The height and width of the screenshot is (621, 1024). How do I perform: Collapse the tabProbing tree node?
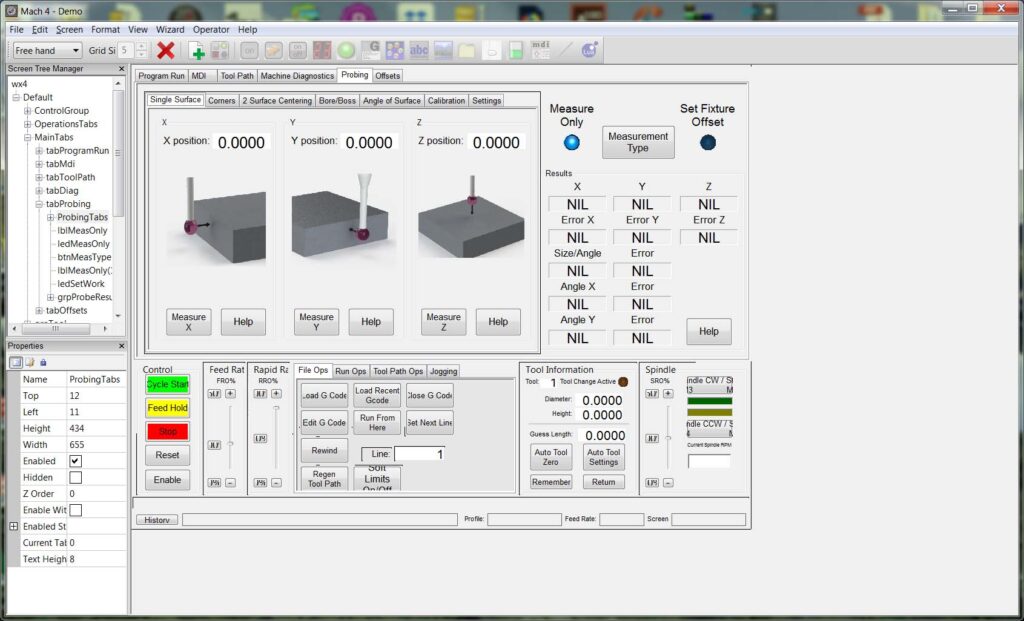(39, 204)
